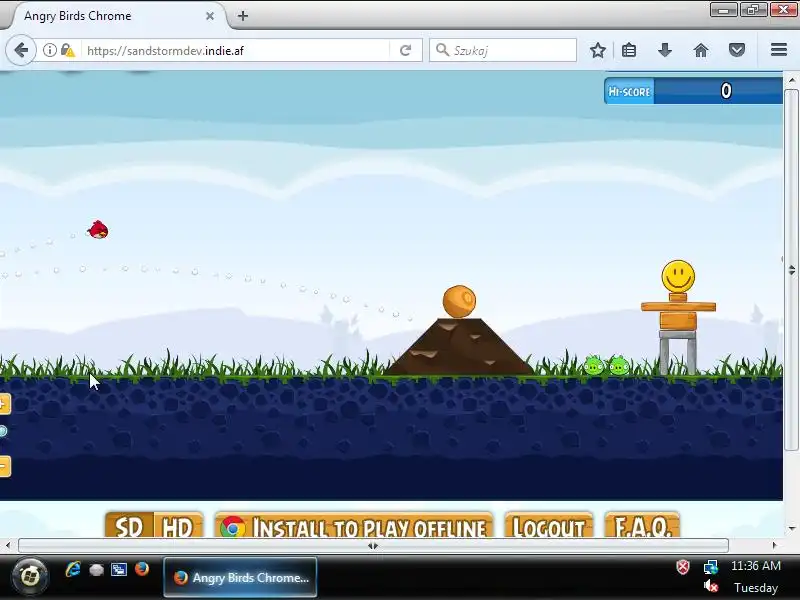Click the game zoom slider knob
The image size is (800, 600).
3,432
